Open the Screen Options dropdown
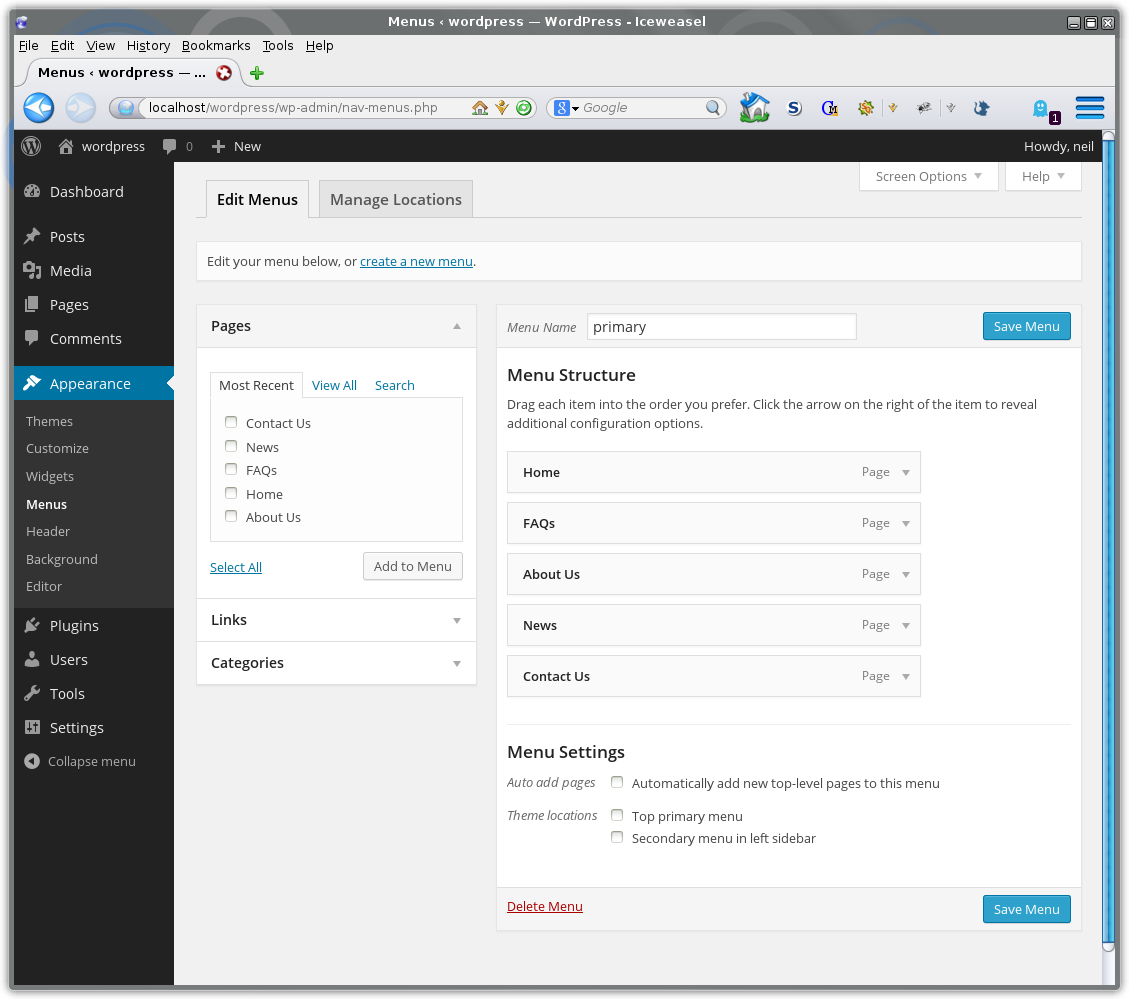This screenshot has width=1129, height=999. click(928, 176)
